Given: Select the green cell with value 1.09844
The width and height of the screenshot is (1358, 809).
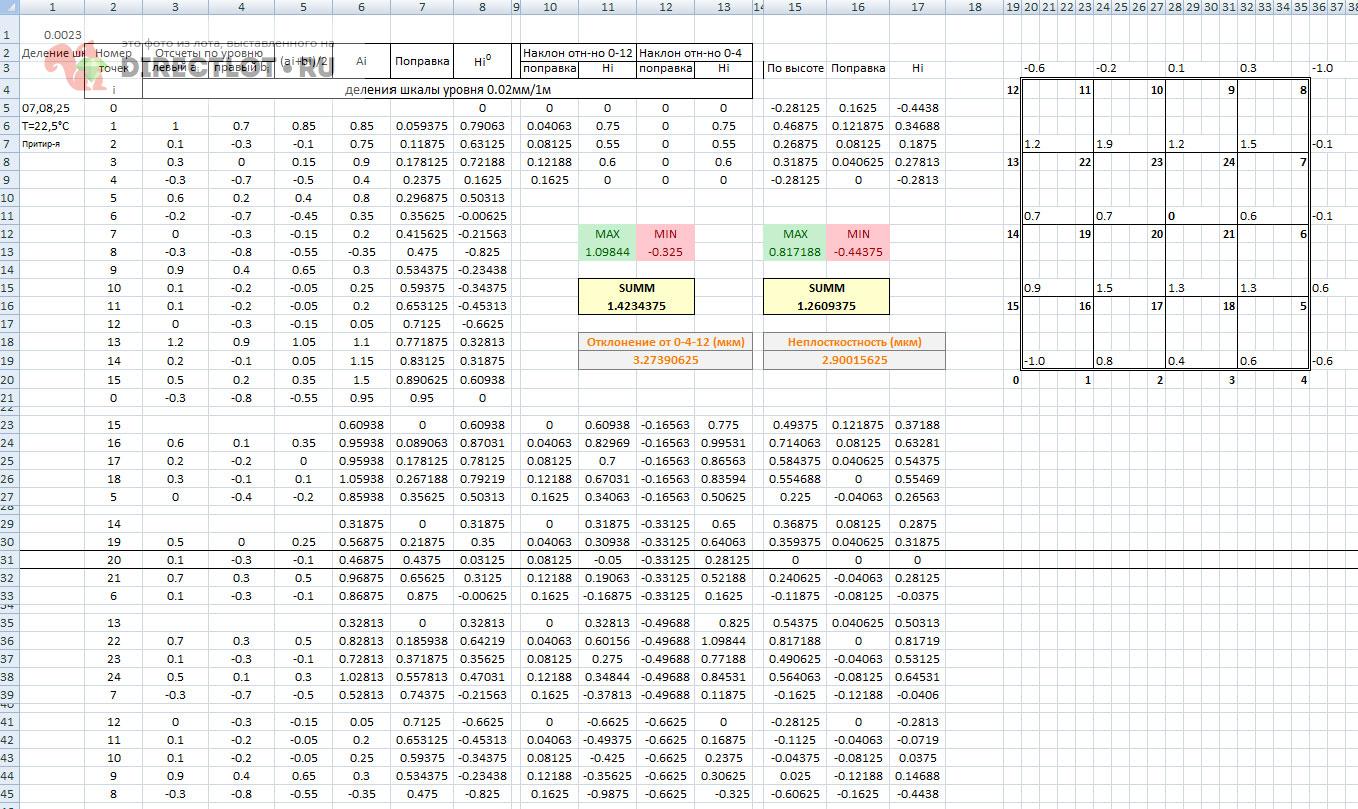Looking at the screenshot, I should [607, 252].
